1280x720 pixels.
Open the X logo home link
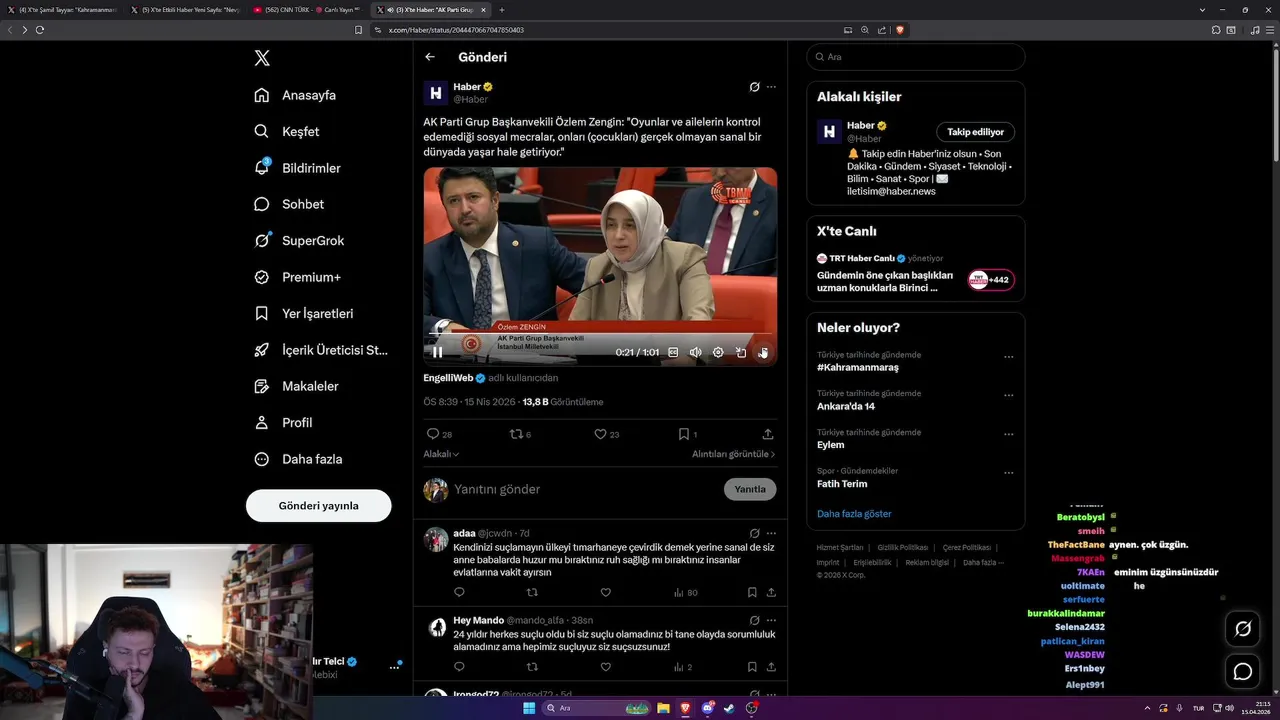(262, 58)
